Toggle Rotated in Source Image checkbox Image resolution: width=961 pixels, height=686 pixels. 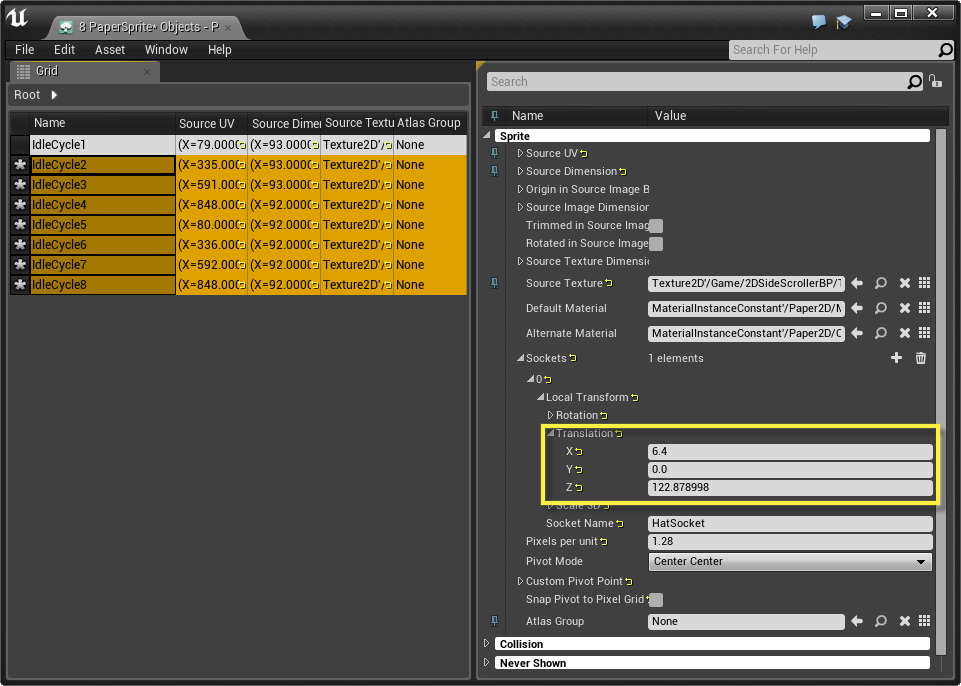point(656,244)
